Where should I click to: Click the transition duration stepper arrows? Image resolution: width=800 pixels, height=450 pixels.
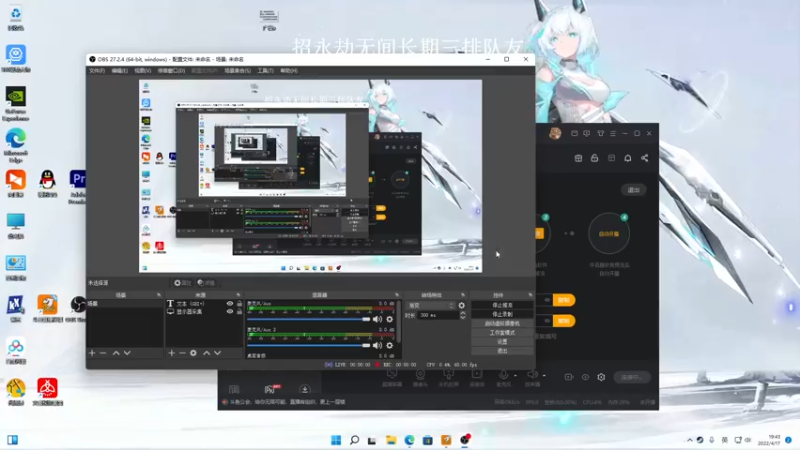click(x=463, y=316)
